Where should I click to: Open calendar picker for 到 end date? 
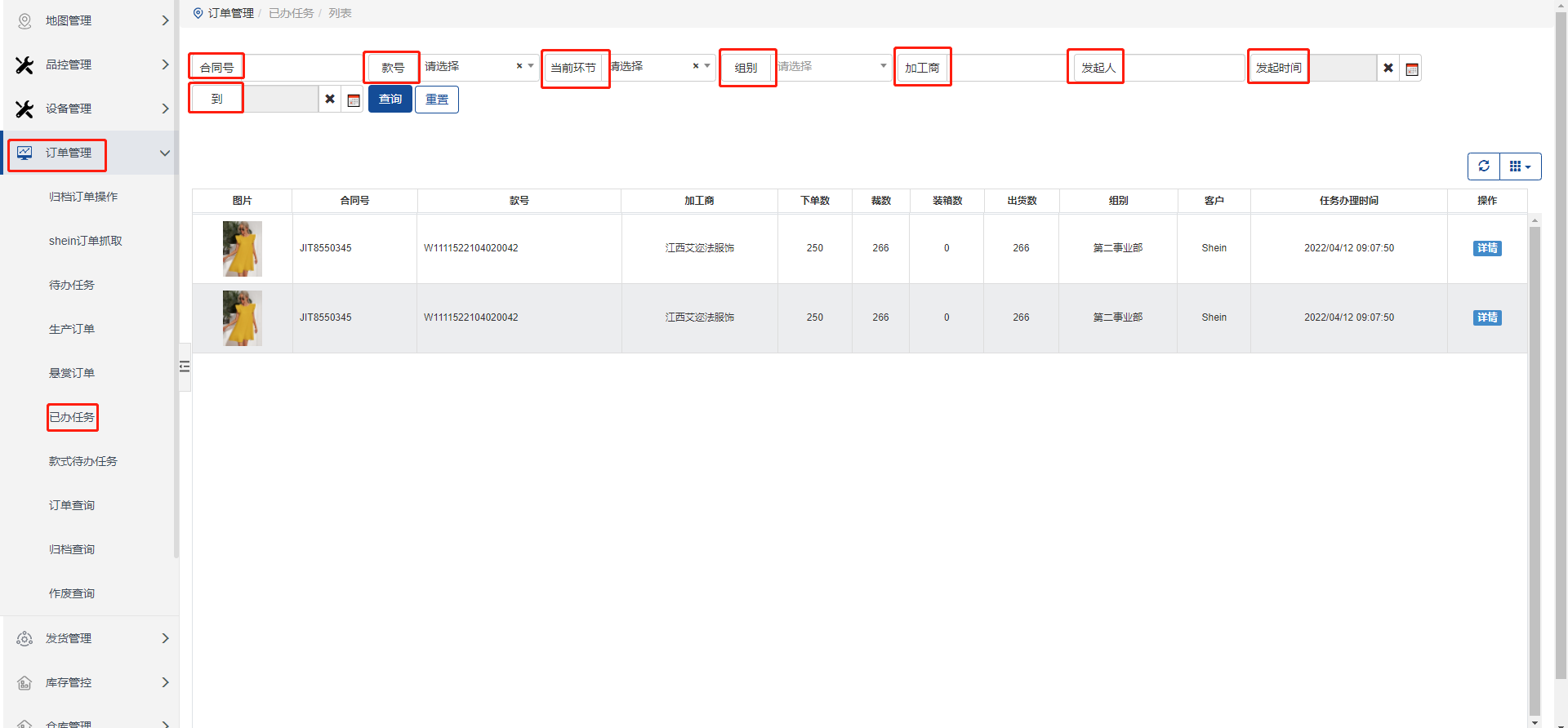[x=353, y=100]
